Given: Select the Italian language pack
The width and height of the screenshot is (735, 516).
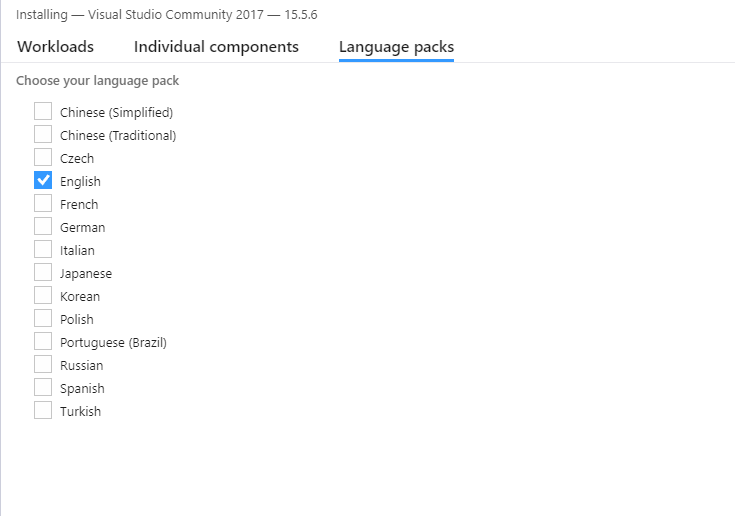Looking at the screenshot, I should point(43,249).
